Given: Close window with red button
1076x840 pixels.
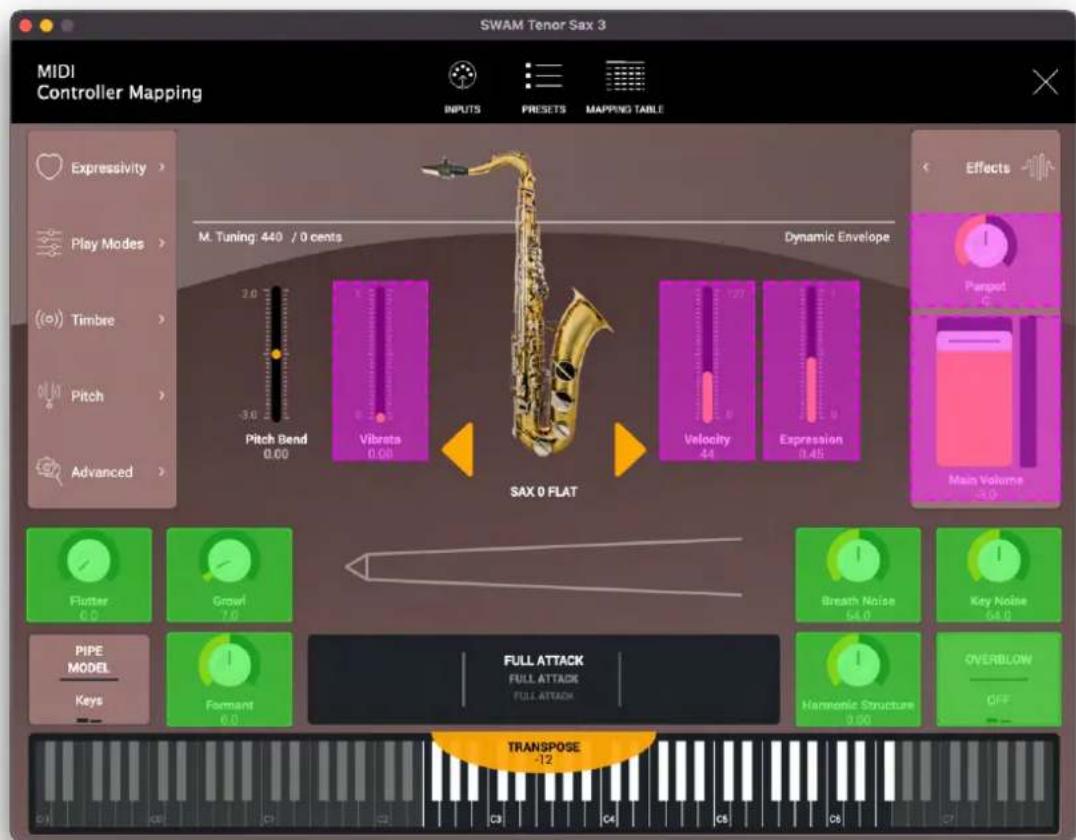Looking at the screenshot, I should [26, 25].
